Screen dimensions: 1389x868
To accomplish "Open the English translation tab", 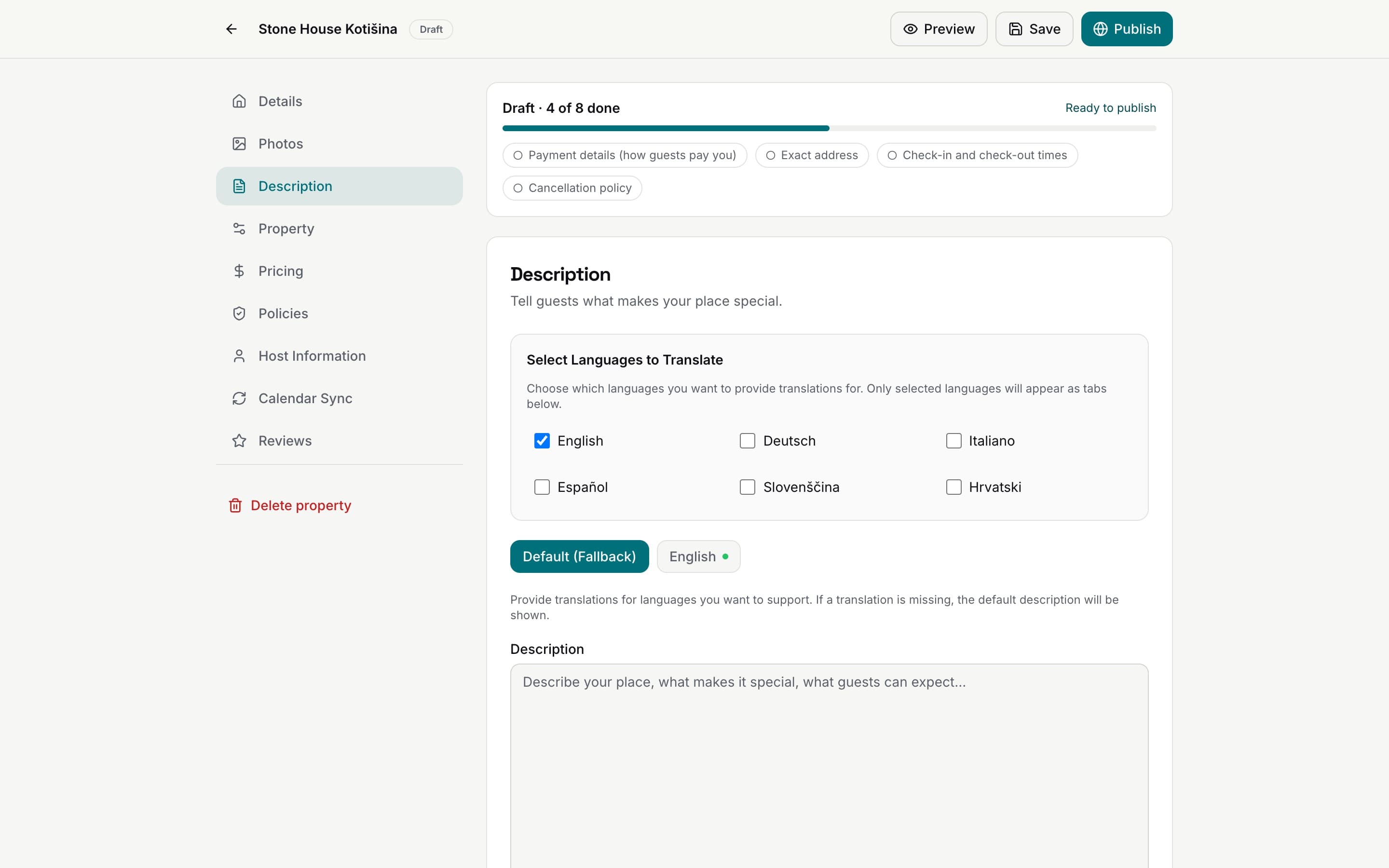I will (698, 556).
